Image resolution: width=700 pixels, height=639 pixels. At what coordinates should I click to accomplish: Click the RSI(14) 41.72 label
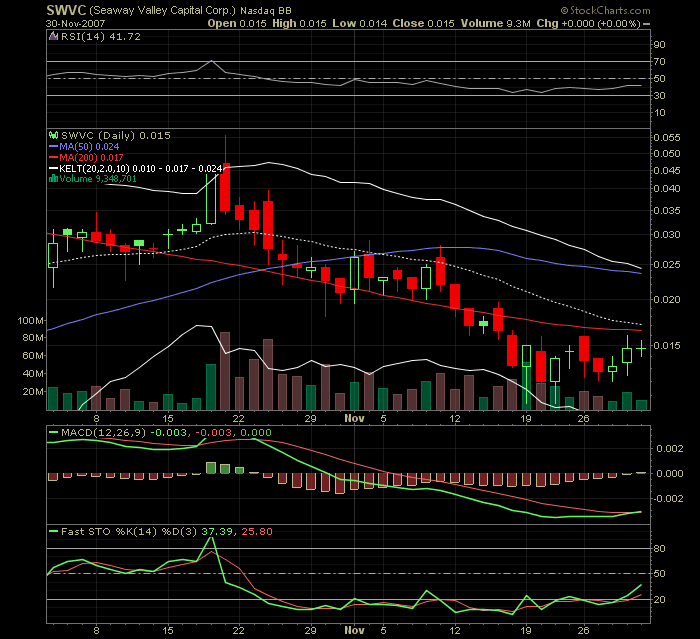(101, 37)
